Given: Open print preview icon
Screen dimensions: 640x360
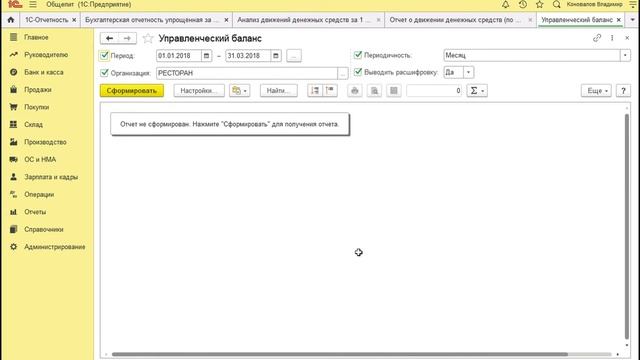Looking at the screenshot, I should click(374, 91).
